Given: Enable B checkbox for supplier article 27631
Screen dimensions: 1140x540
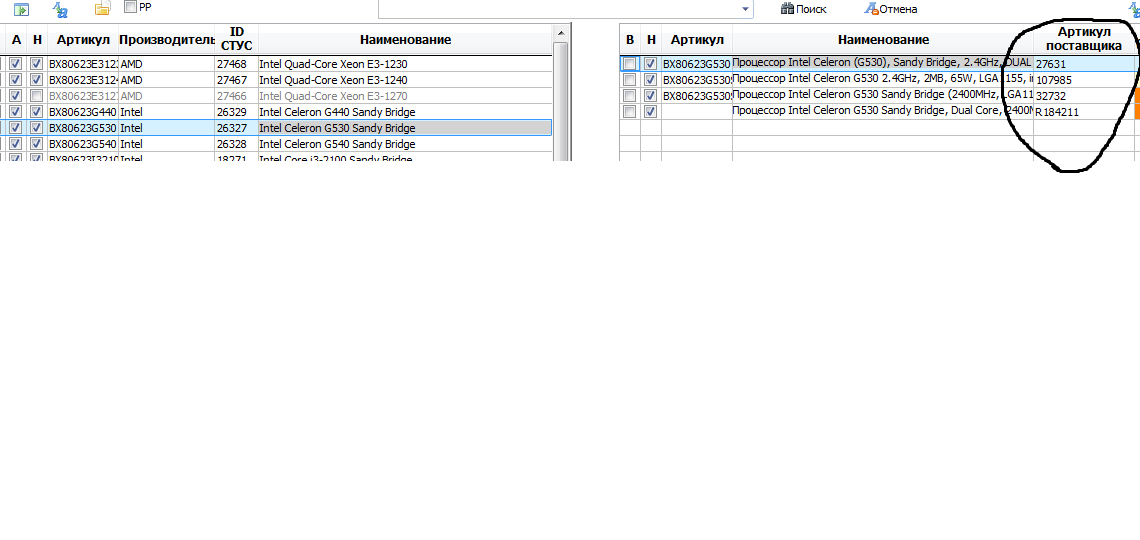Looking at the screenshot, I should [630, 64].
